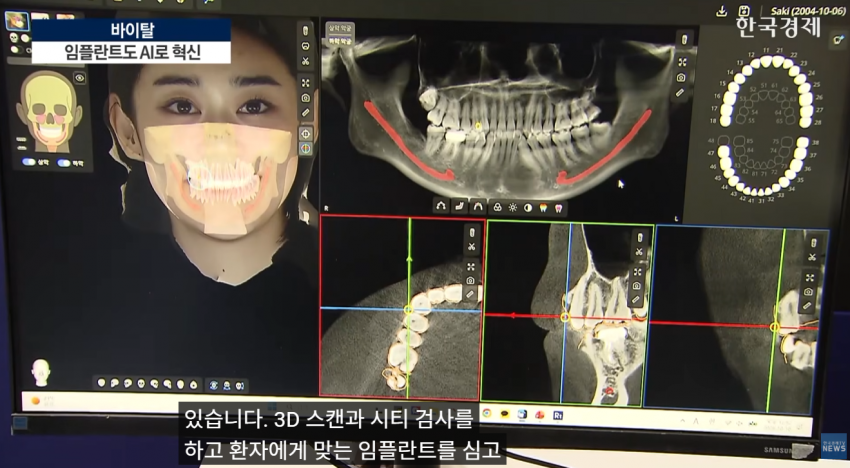Click the pink tooth icon under panorama
Screen dimensions: 850x468
click(558, 209)
